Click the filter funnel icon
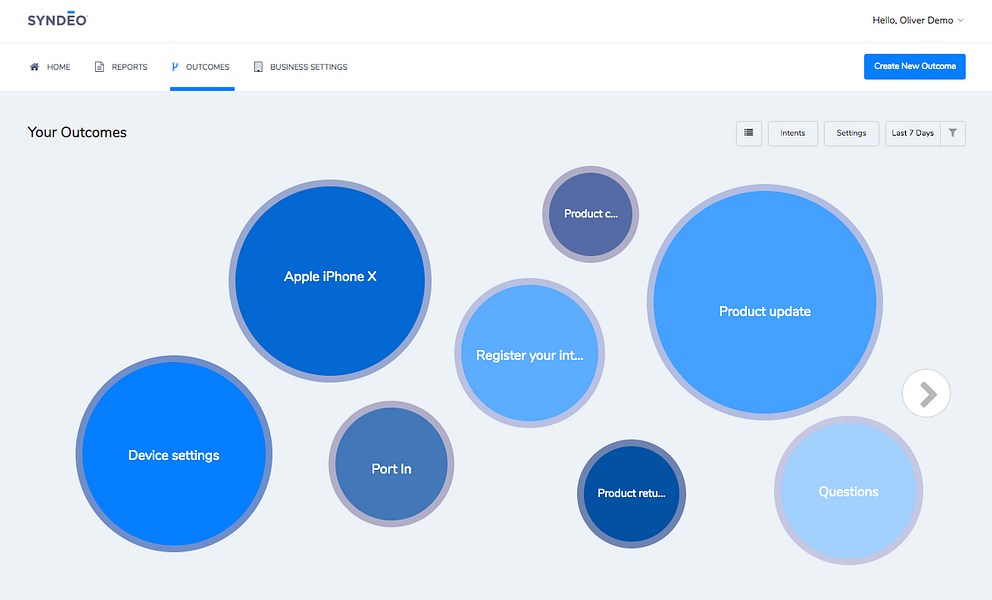992x600 pixels. tap(953, 133)
